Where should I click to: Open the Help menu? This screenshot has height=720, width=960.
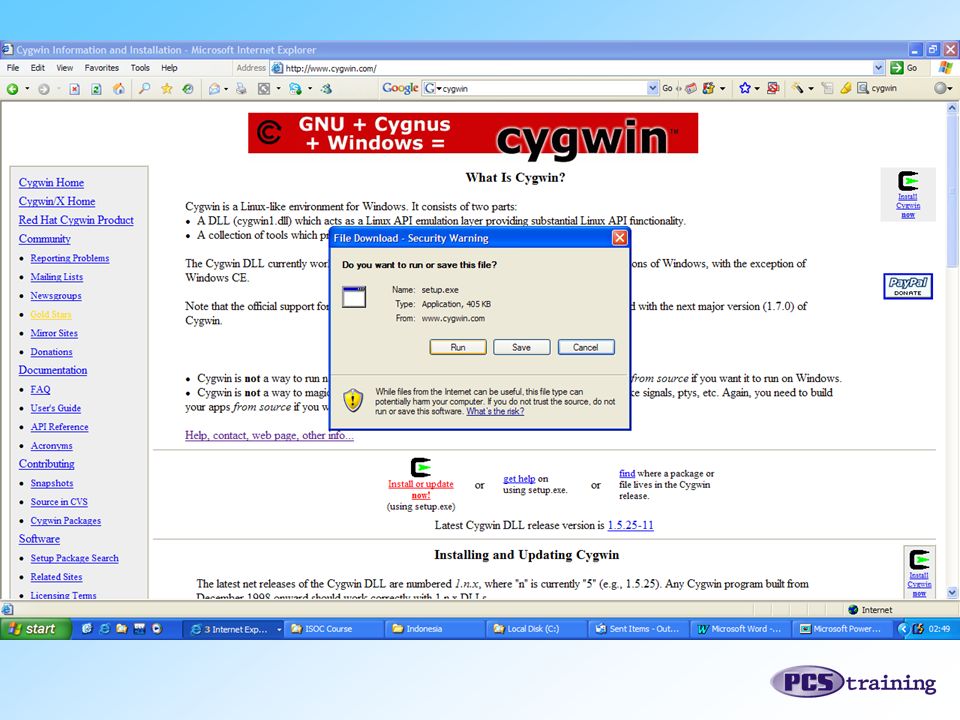pos(169,68)
